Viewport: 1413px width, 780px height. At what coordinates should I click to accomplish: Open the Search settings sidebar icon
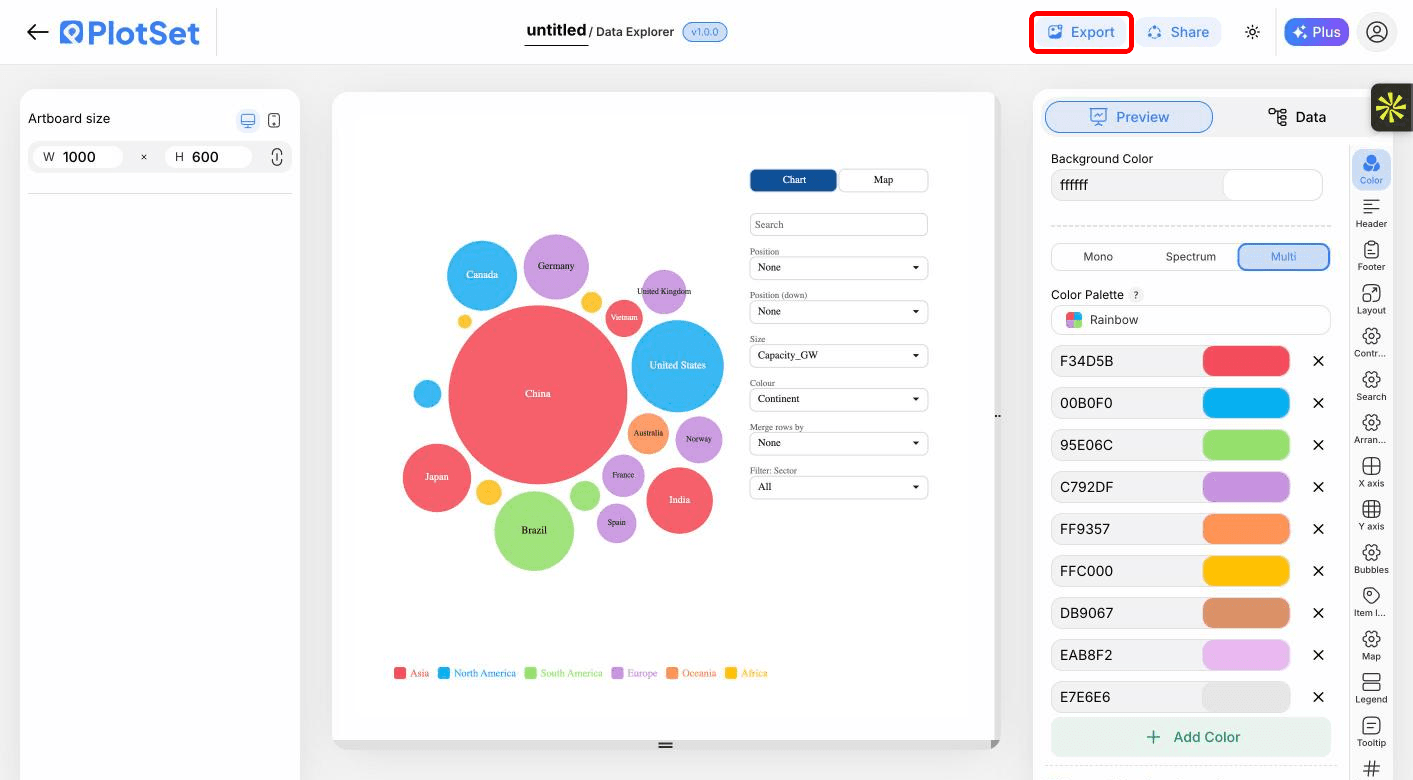point(1371,385)
